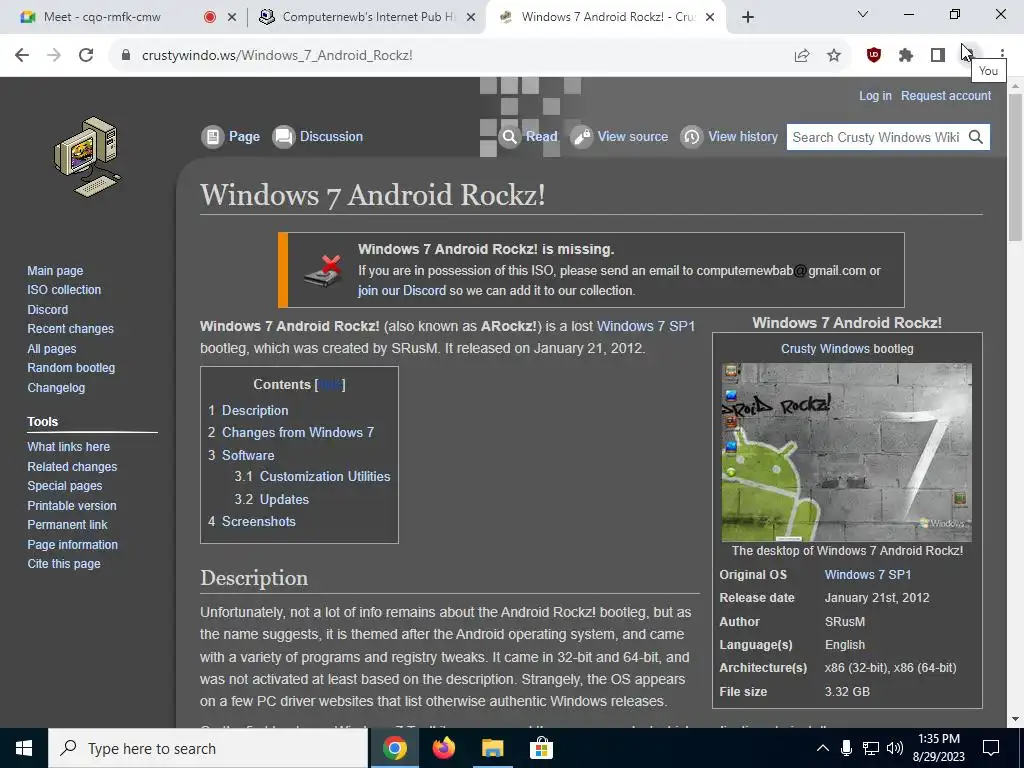Viewport: 1024px width, 768px height.
Task: Open Firefox from the taskbar
Action: [444, 748]
